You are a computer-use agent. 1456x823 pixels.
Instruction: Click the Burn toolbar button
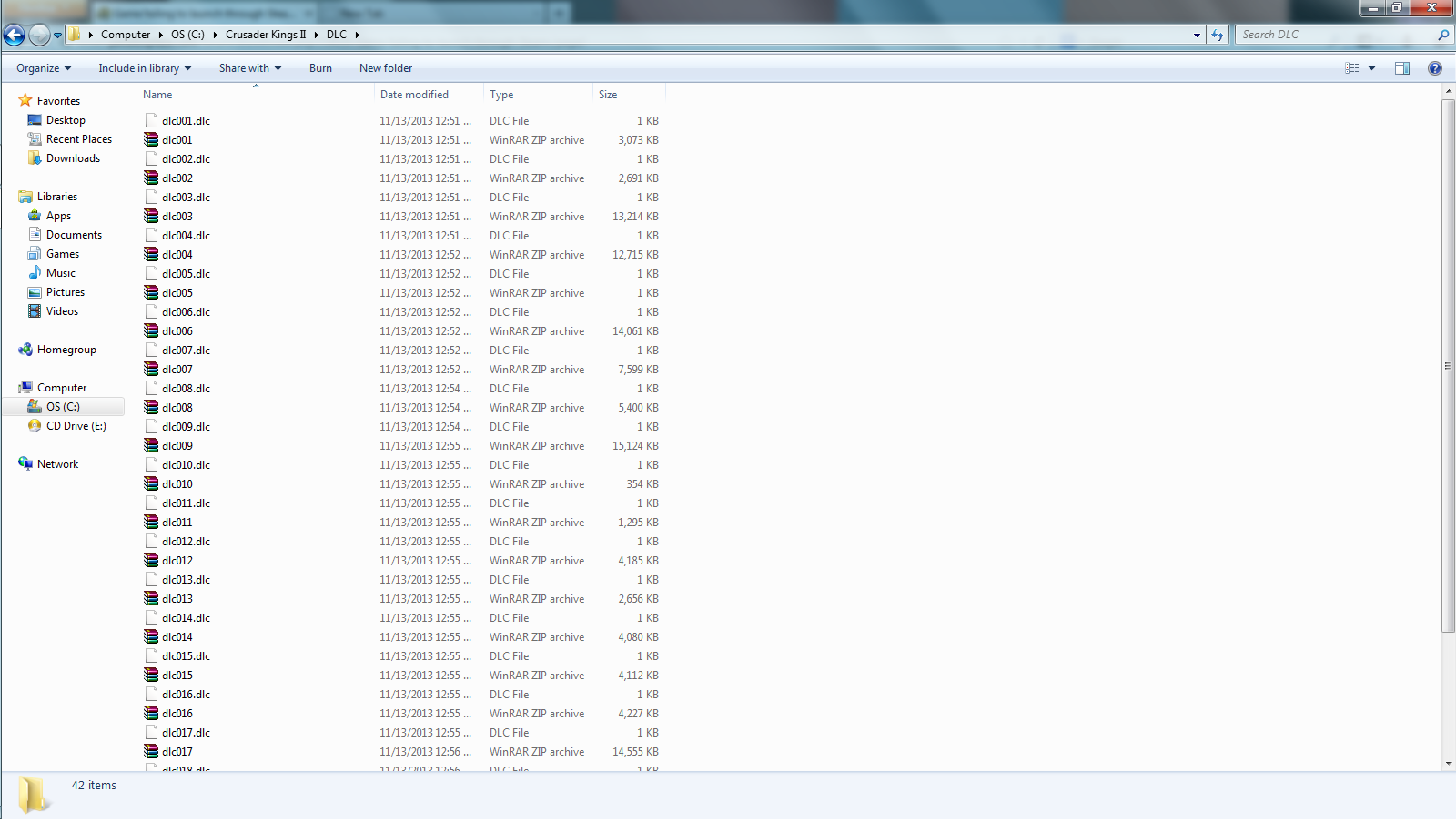pyautogui.click(x=320, y=68)
